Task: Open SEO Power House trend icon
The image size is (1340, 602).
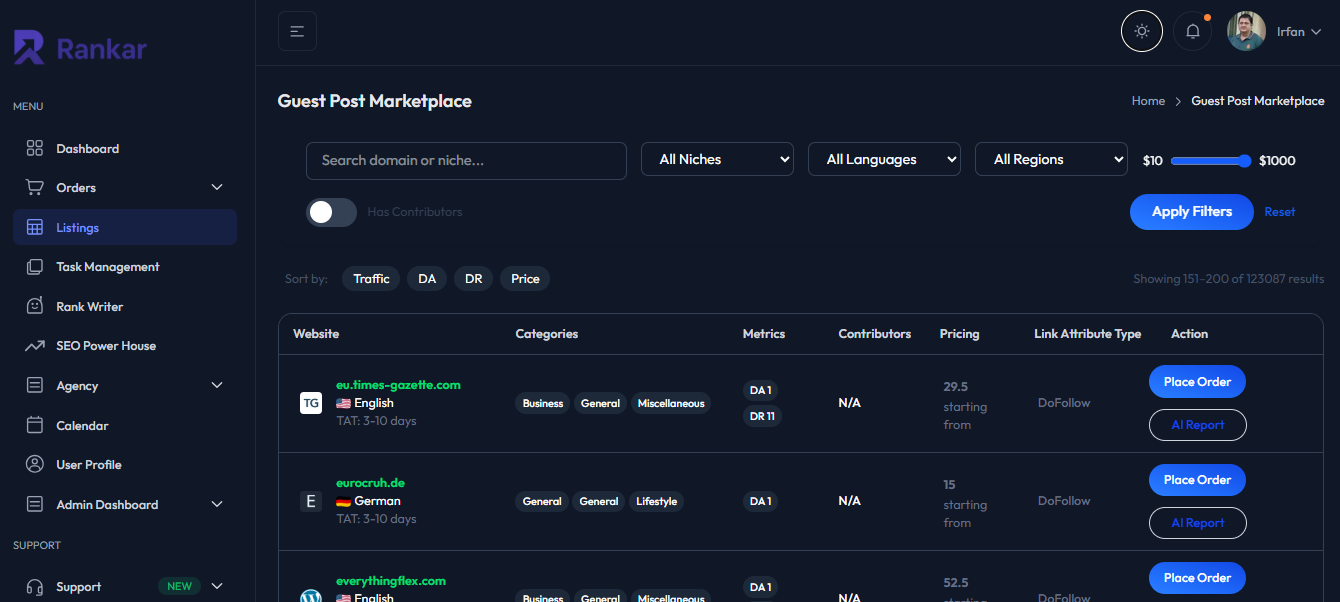Action: pos(35,346)
